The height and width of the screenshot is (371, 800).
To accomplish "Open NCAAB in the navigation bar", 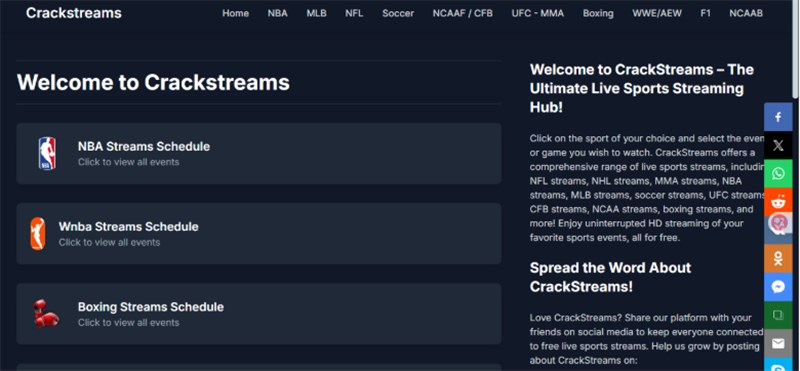I will click(746, 13).
